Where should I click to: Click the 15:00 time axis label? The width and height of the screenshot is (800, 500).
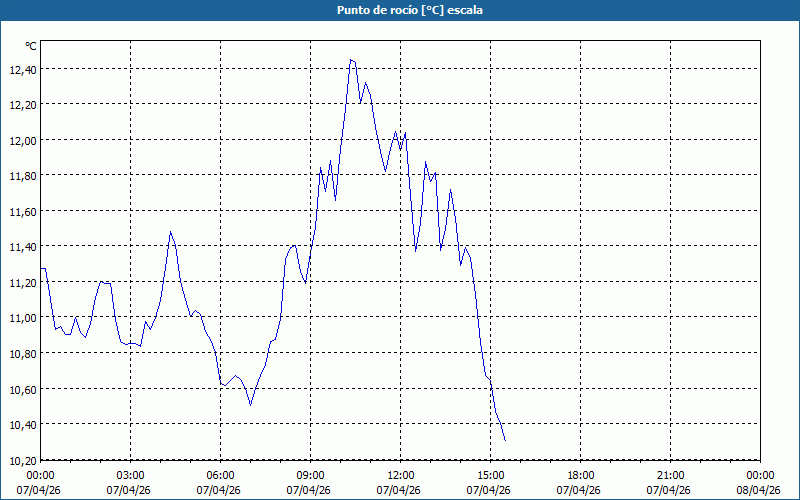[x=491, y=475]
